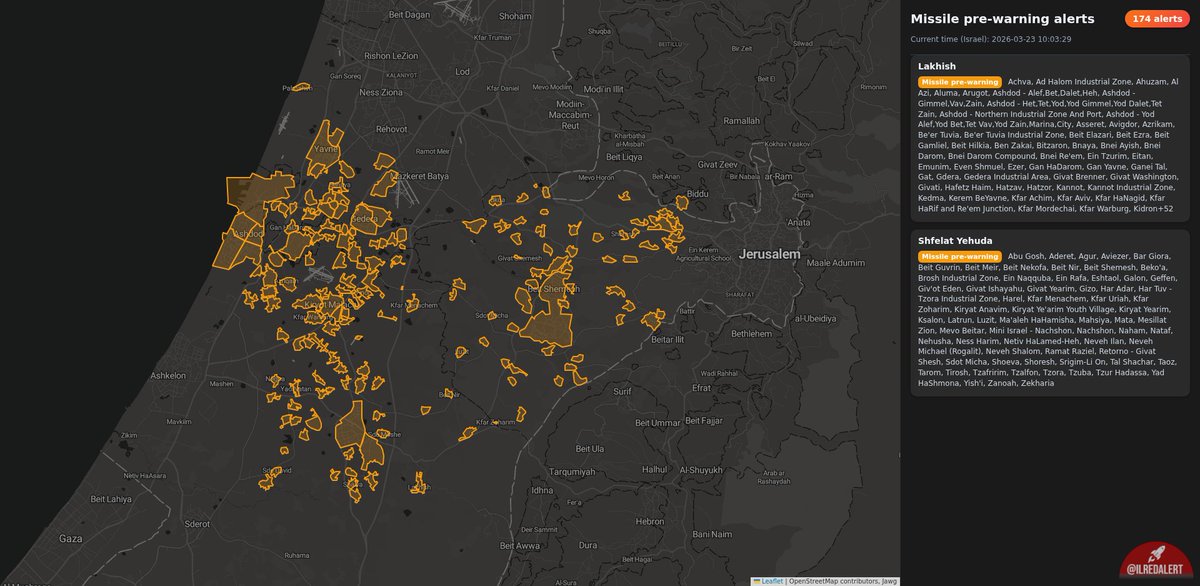Click Abu Gosh in the Shfelat Yehuda list
This screenshot has height=586, width=1200.
(x=1026, y=257)
